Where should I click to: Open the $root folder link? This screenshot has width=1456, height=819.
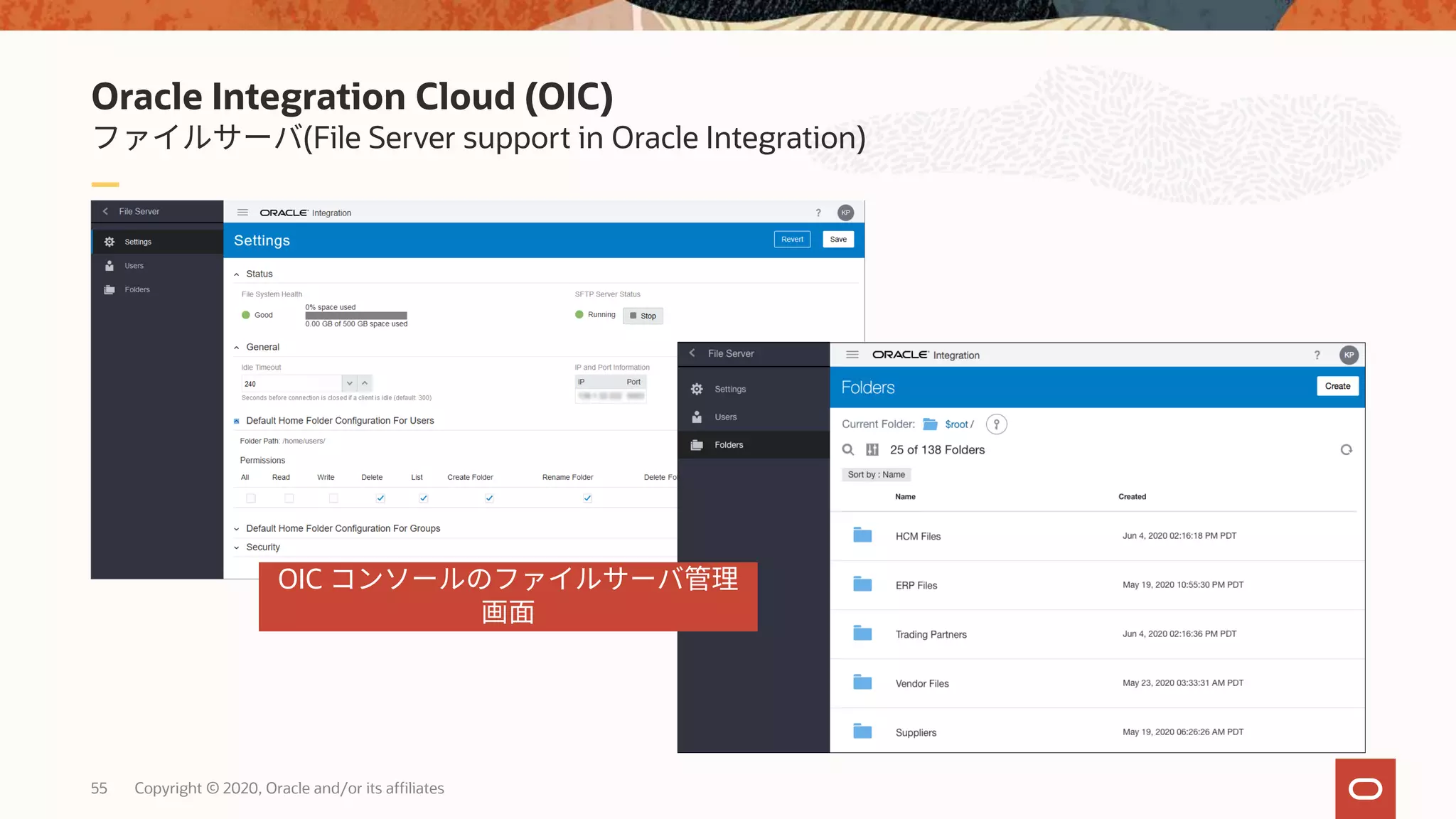pos(956,424)
